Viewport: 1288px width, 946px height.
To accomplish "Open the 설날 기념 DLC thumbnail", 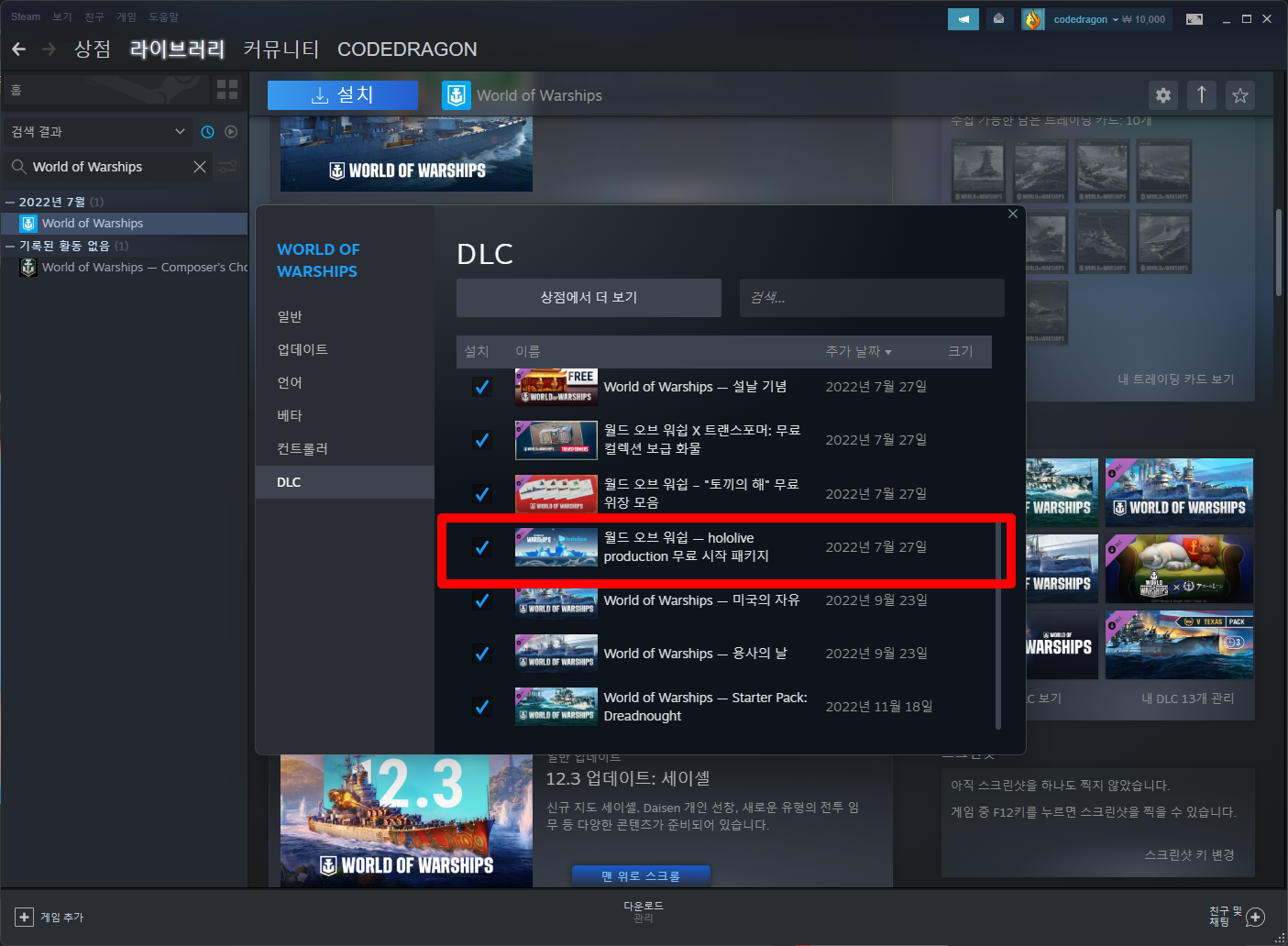I will click(x=556, y=387).
